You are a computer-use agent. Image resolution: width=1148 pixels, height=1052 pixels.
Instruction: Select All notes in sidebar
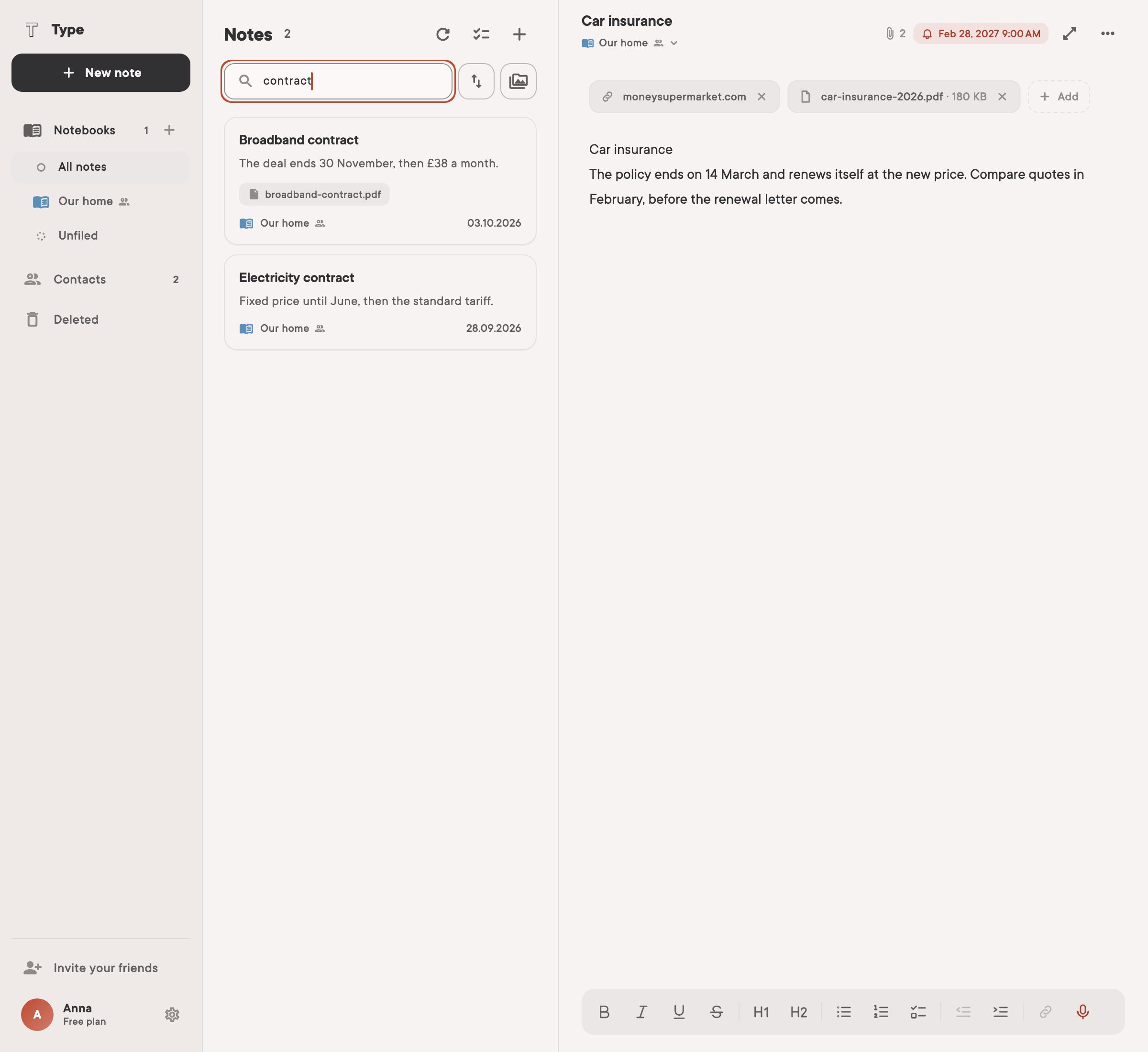(101, 167)
